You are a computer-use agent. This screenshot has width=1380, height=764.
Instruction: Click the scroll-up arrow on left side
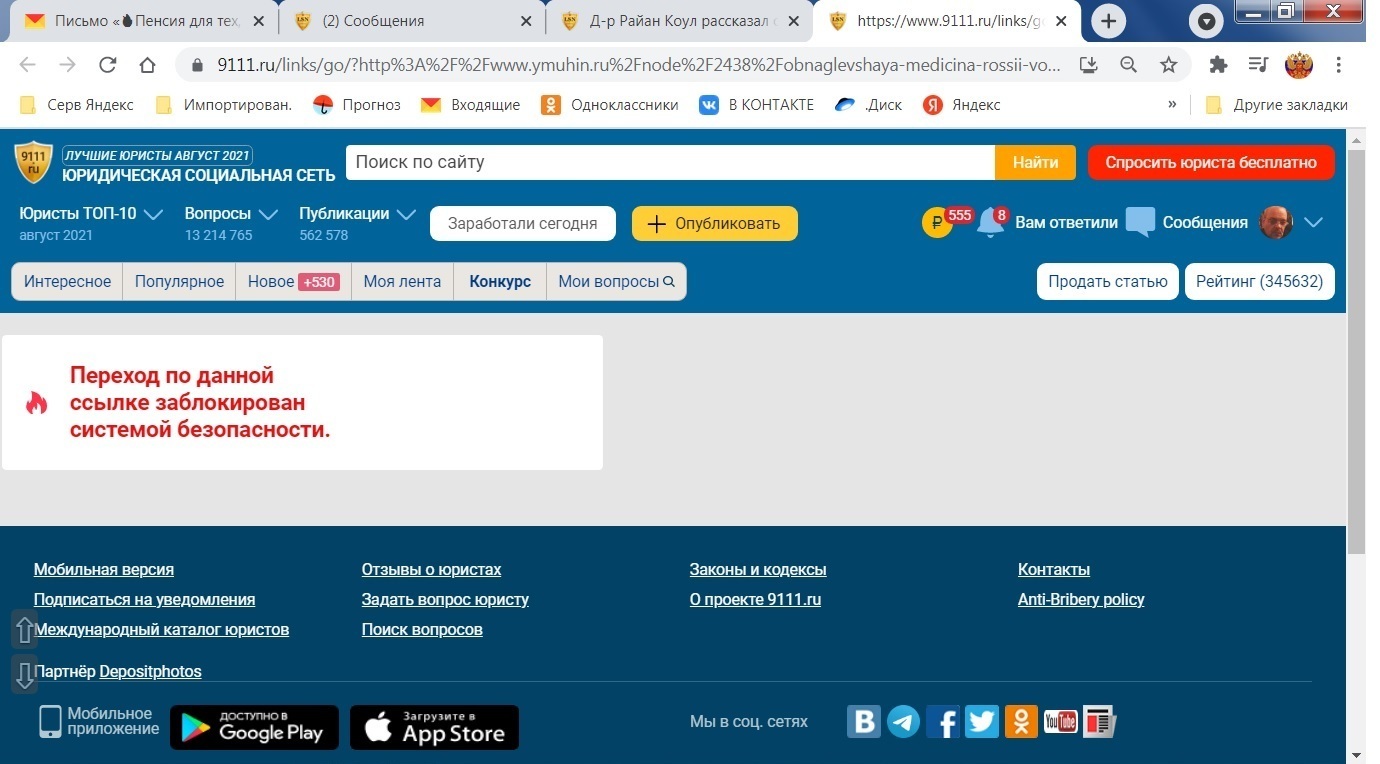click(x=25, y=630)
